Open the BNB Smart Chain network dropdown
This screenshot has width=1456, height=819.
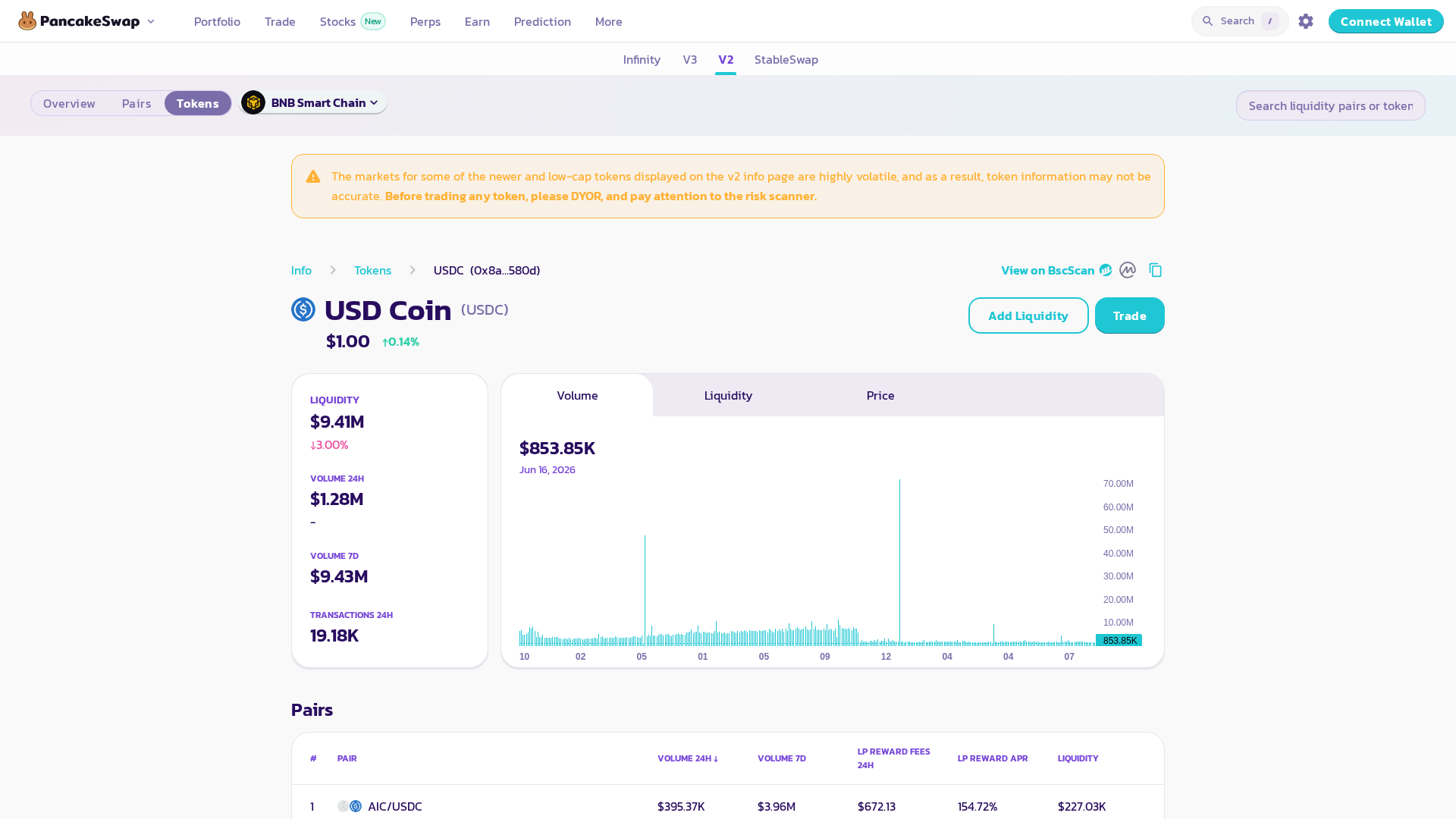[x=313, y=102]
